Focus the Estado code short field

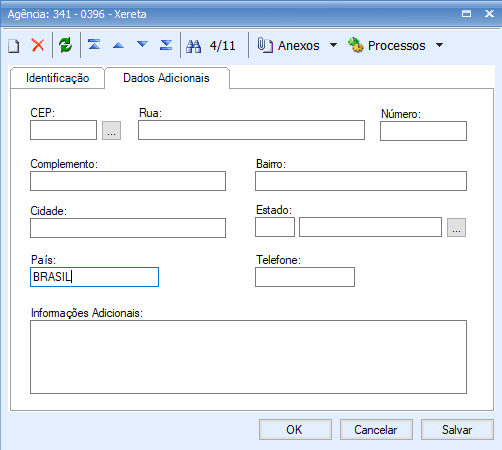pyautogui.click(x=275, y=227)
